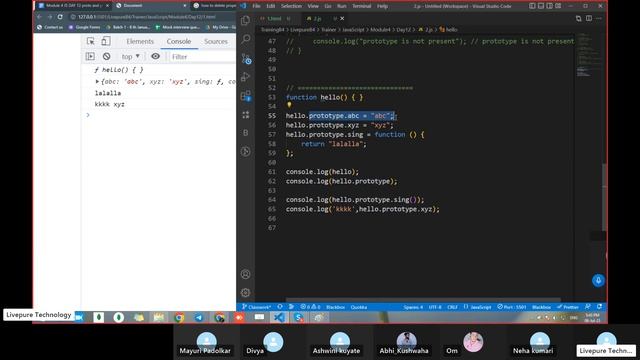Clear the console with the ban icon
This screenshot has height=360, width=640.
click(107, 56)
